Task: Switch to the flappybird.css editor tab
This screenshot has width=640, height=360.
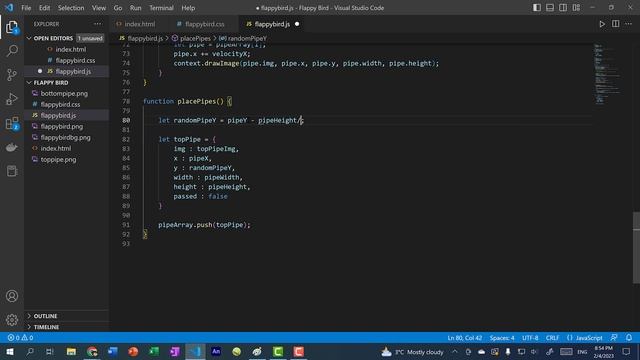Action: (x=204, y=24)
